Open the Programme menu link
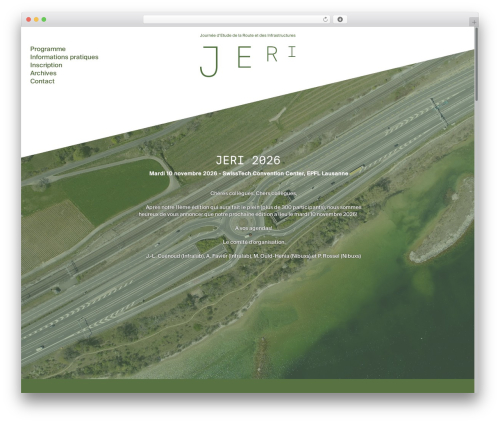Image resolution: width=500 pixels, height=423 pixels. [48, 49]
